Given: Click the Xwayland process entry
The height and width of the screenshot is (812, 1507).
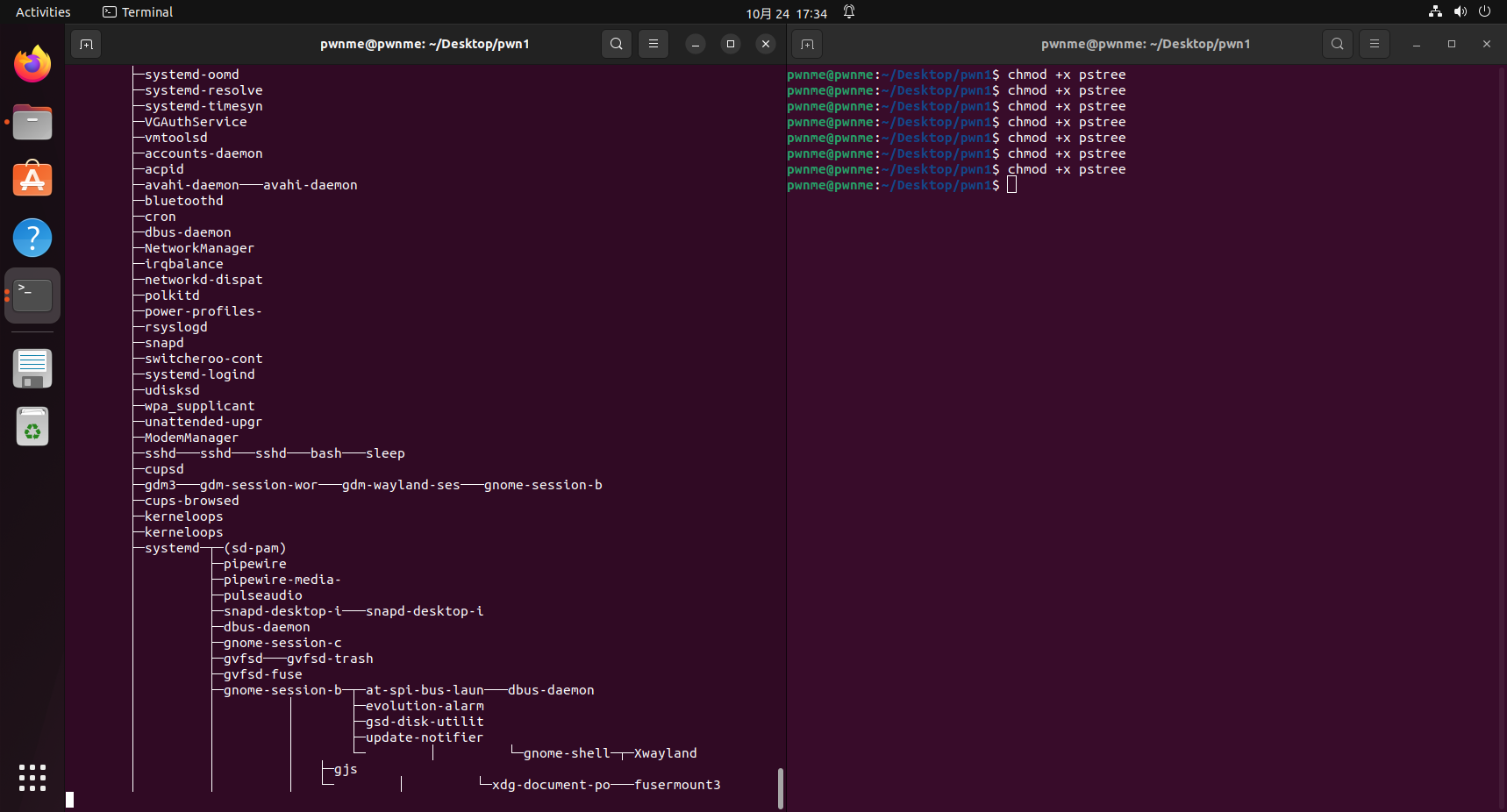Looking at the screenshot, I should (665, 753).
